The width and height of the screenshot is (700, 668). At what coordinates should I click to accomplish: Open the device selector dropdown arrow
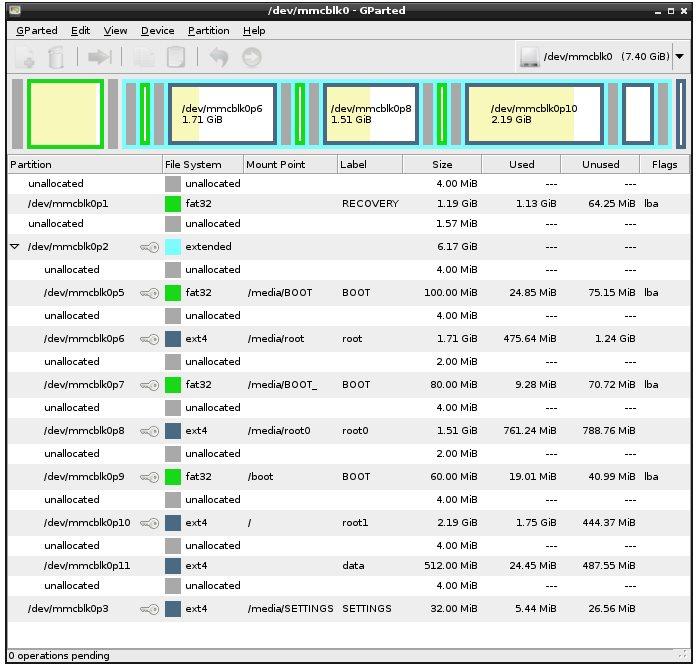[x=680, y=57]
